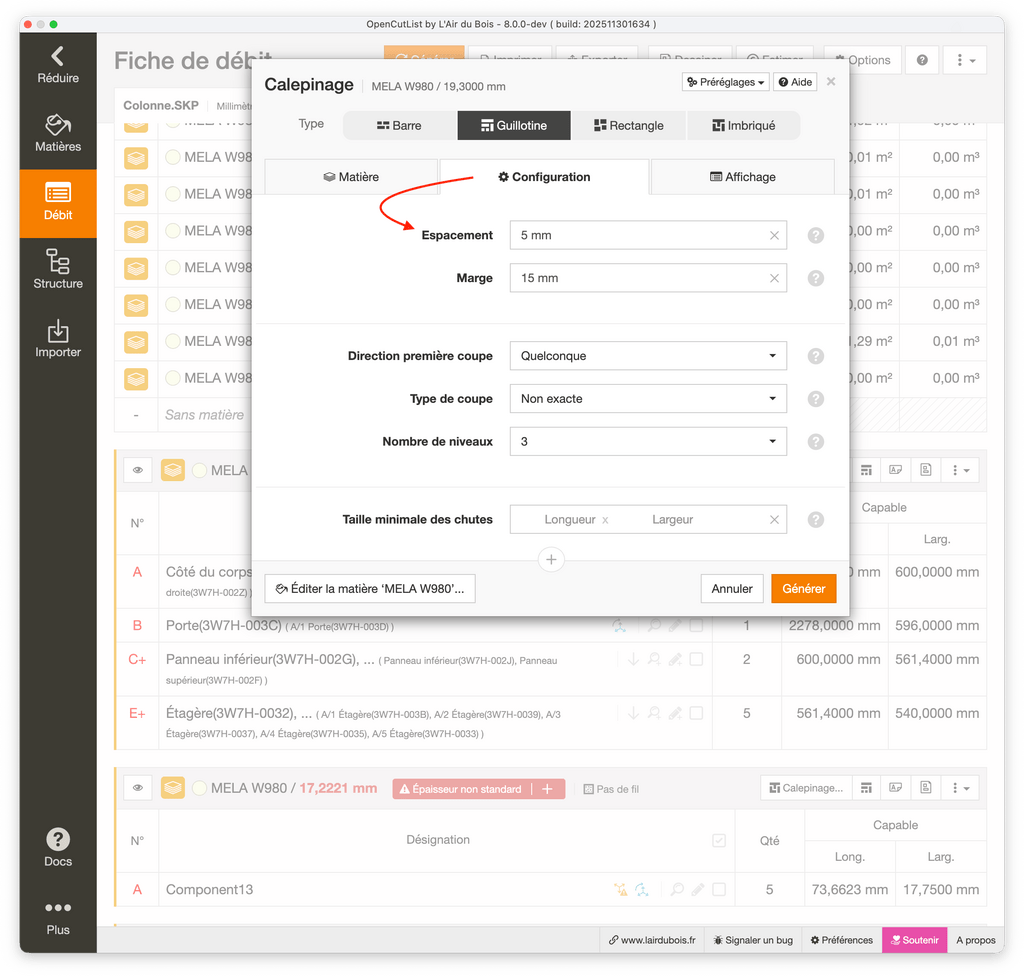
Task: Click the Annuler button
Action: coord(731,589)
